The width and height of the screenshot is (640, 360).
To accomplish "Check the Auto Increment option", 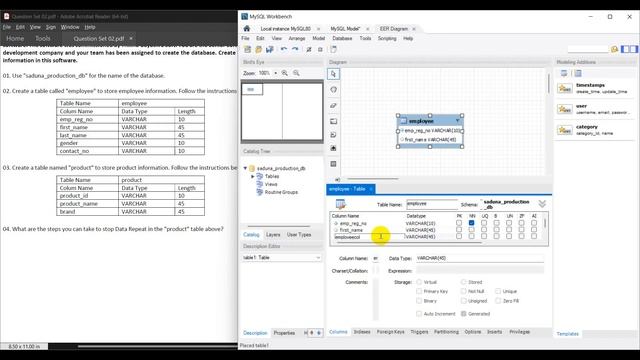I will (x=419, y=313).
